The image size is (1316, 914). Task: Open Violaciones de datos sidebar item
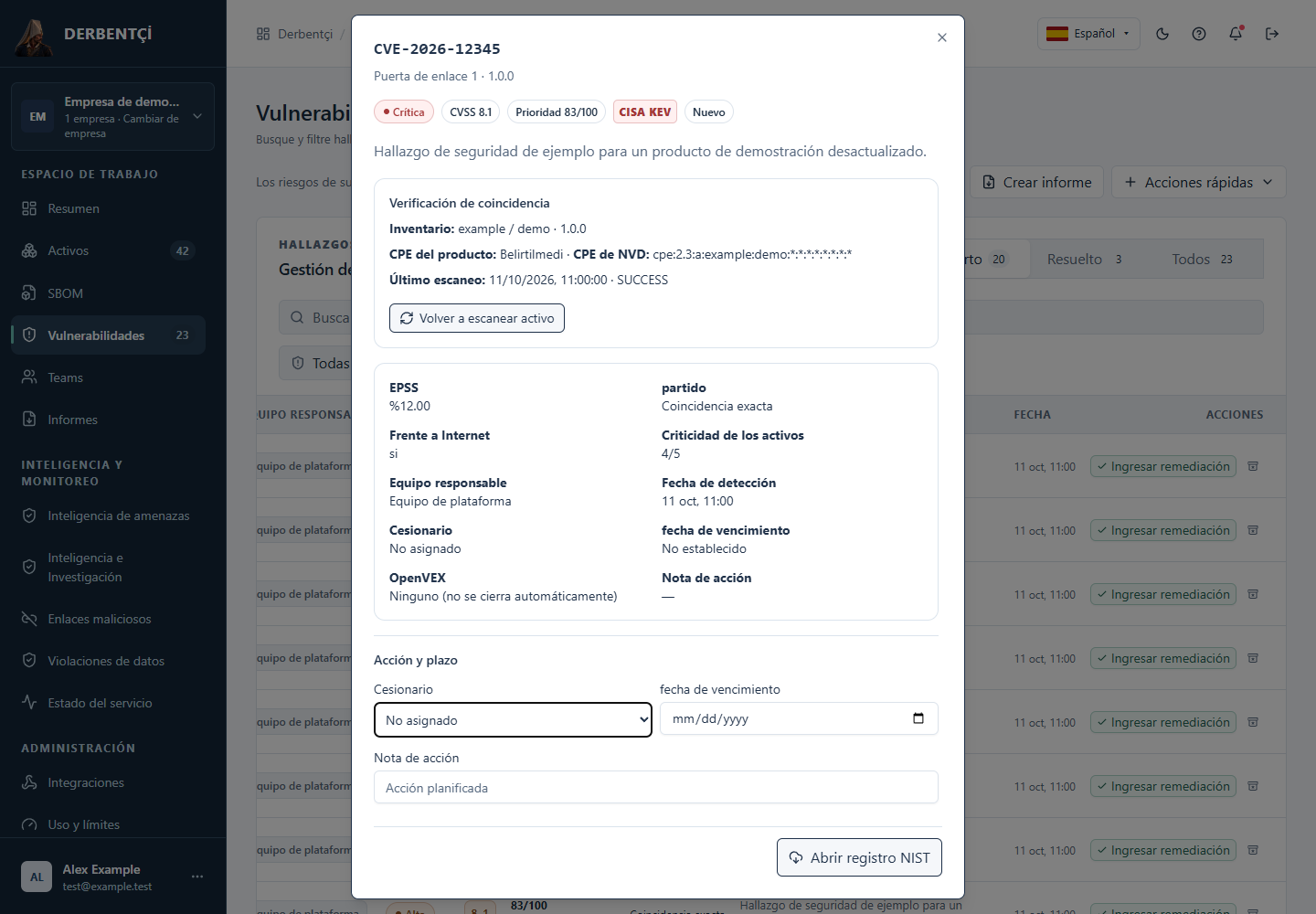(x=108, y=661)
